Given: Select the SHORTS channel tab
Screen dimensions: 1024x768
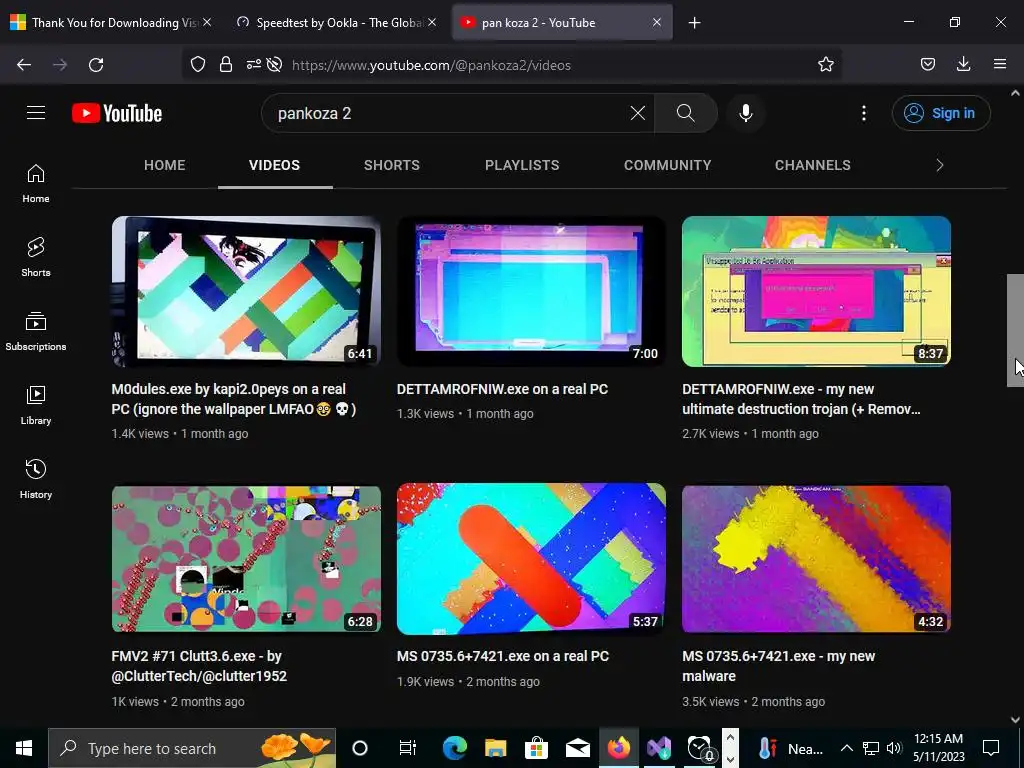Looking at the screenshot, I should [392, 165].
